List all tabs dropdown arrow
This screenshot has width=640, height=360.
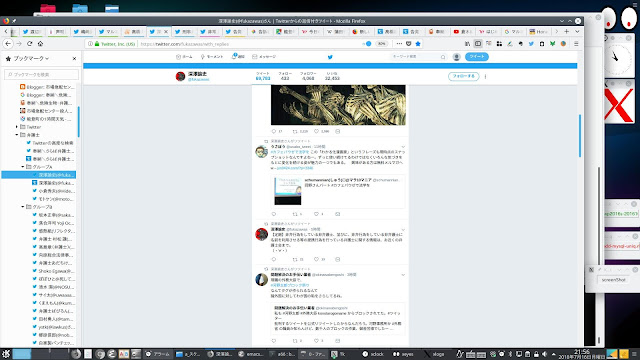click(x=577, y=31)
